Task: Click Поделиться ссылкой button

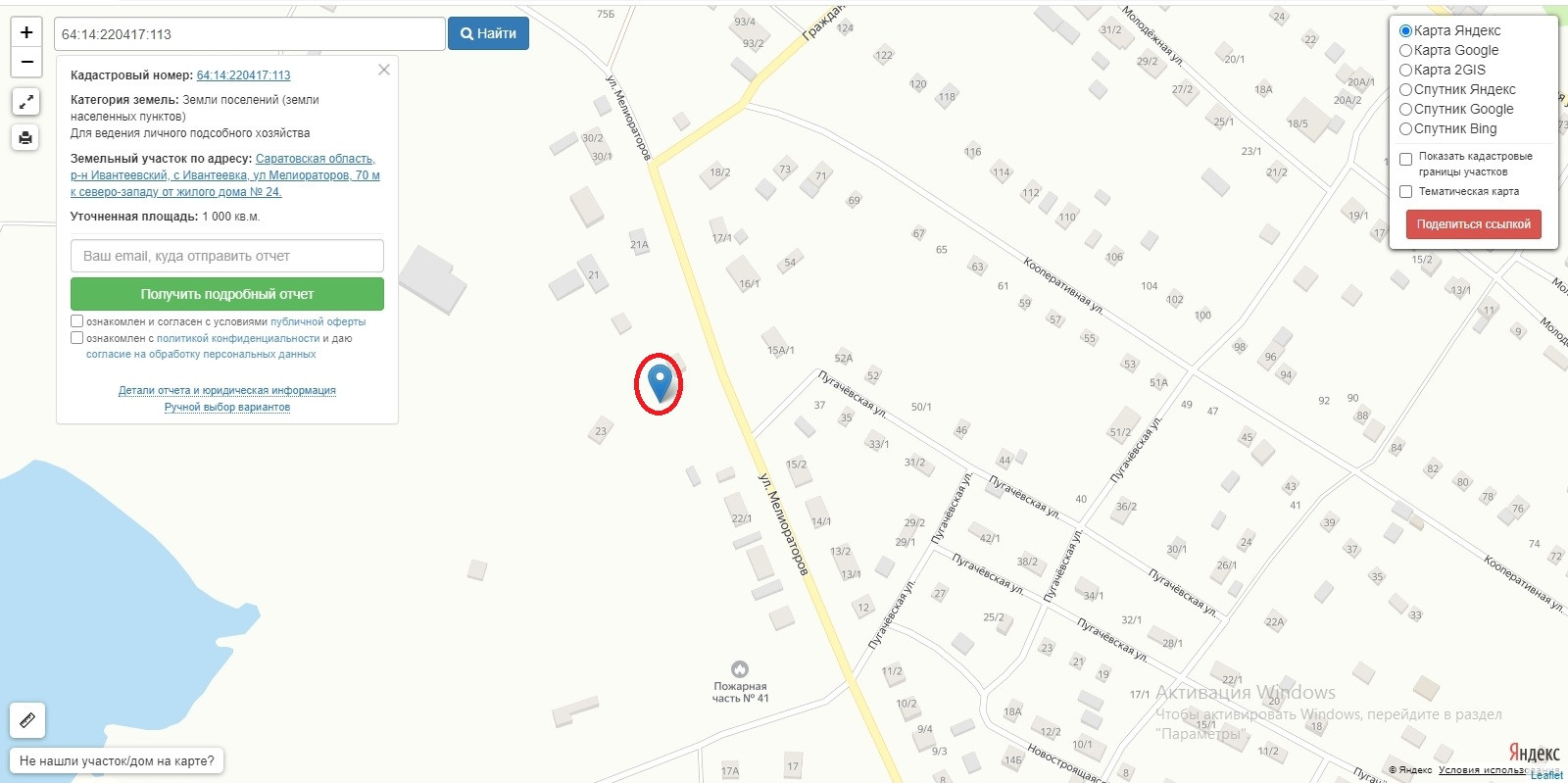Action: pyautogui.click(x=1474, y=224)
